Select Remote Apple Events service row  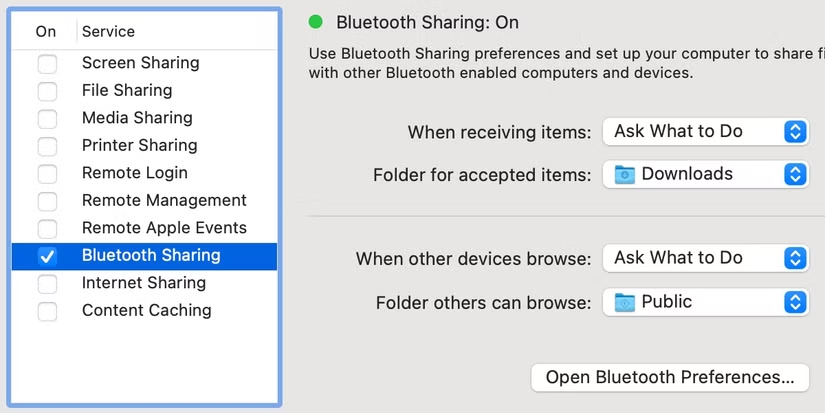[164, 228]
